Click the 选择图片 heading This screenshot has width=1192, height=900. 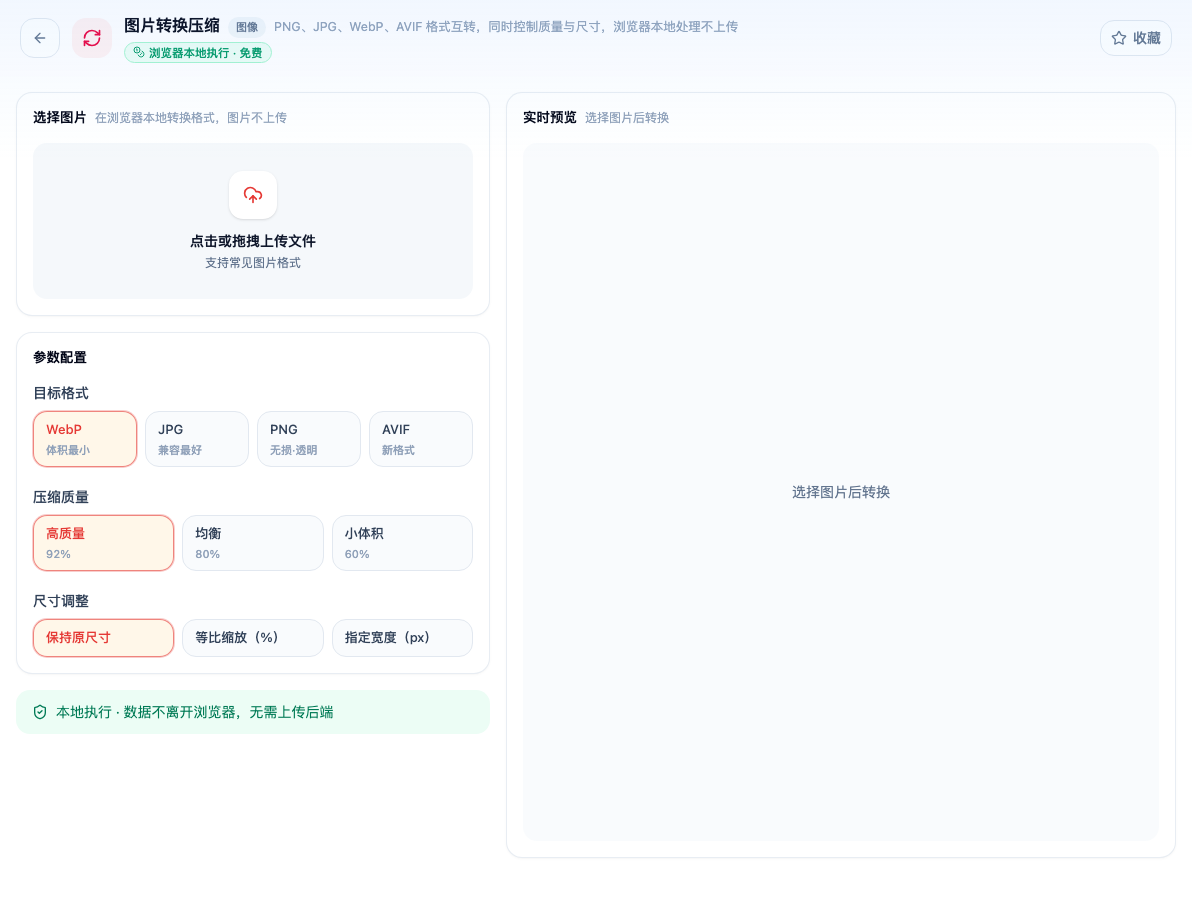click(59, 117)
